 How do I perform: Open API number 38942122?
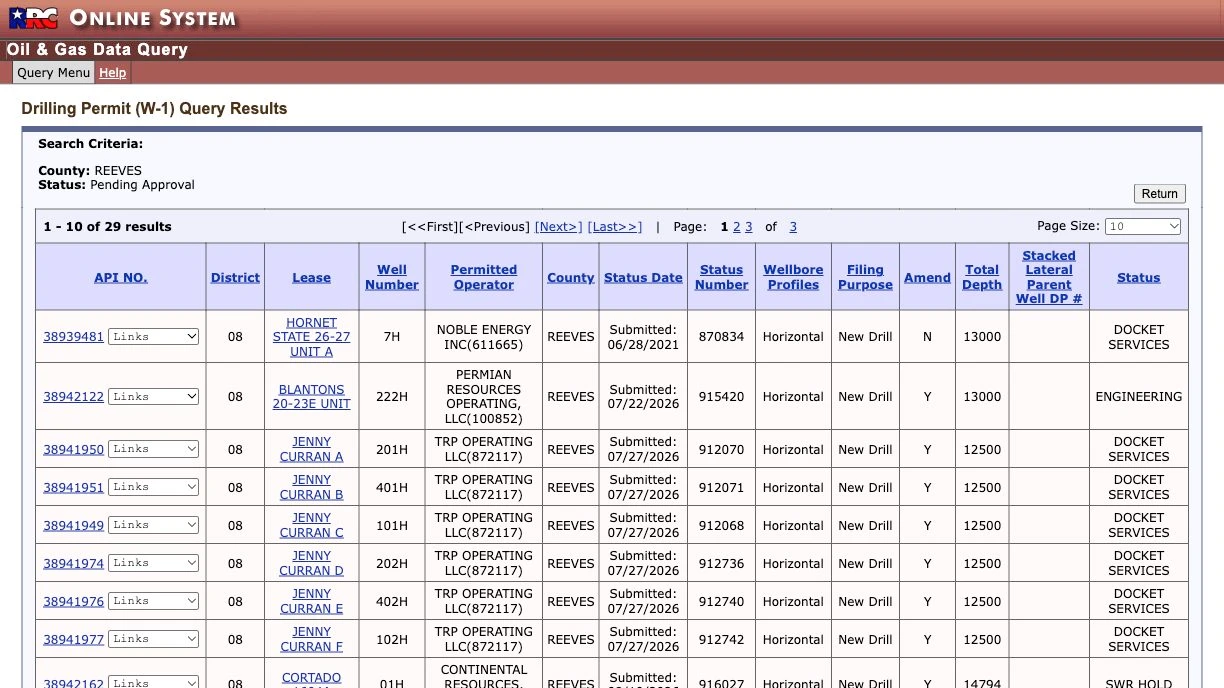(x=73, y=397)
